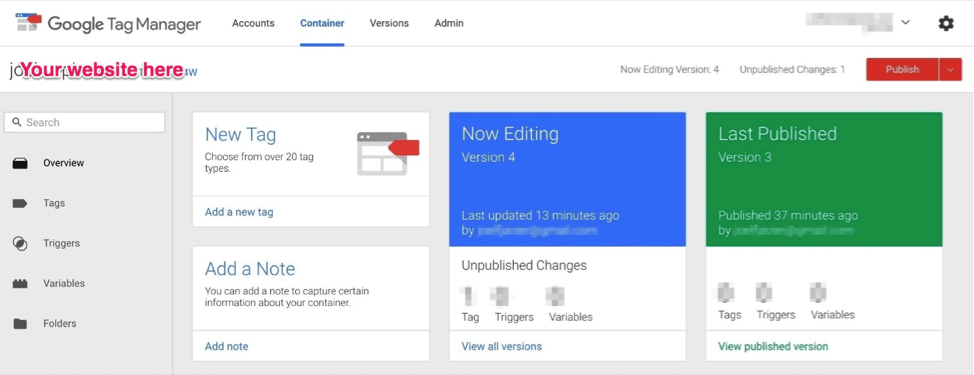Click the Variables count in Last Published
The image size is (974, 375).
[x=818, y=292]
